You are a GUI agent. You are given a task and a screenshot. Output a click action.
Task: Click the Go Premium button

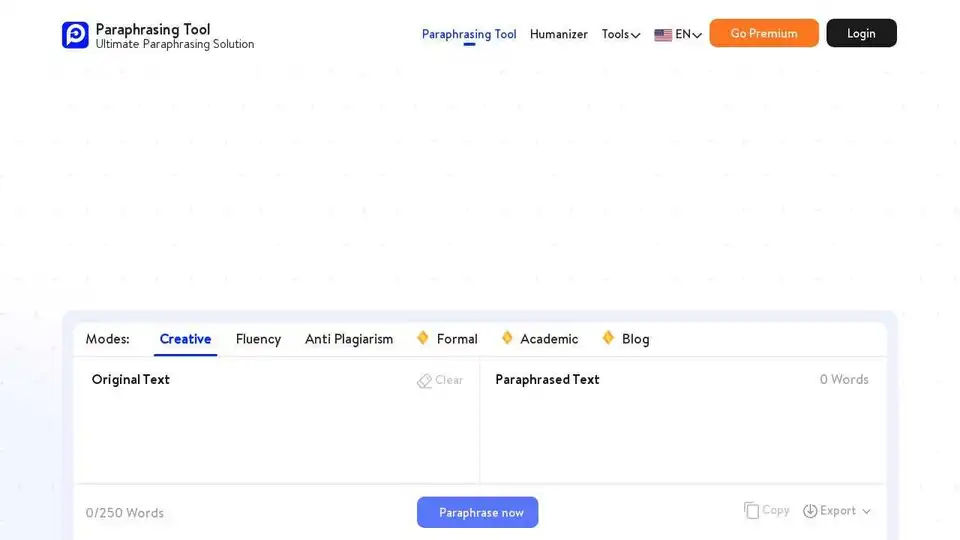coord(764,33)
